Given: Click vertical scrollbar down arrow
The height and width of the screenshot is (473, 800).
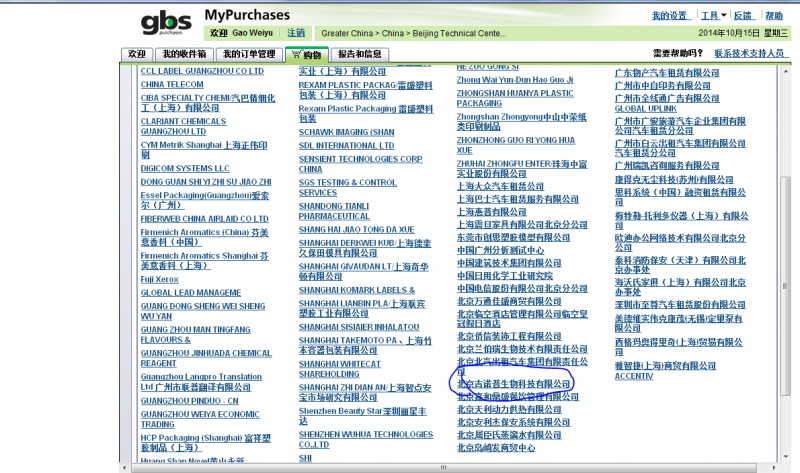Looking at the screenshot, I should 786,456.
